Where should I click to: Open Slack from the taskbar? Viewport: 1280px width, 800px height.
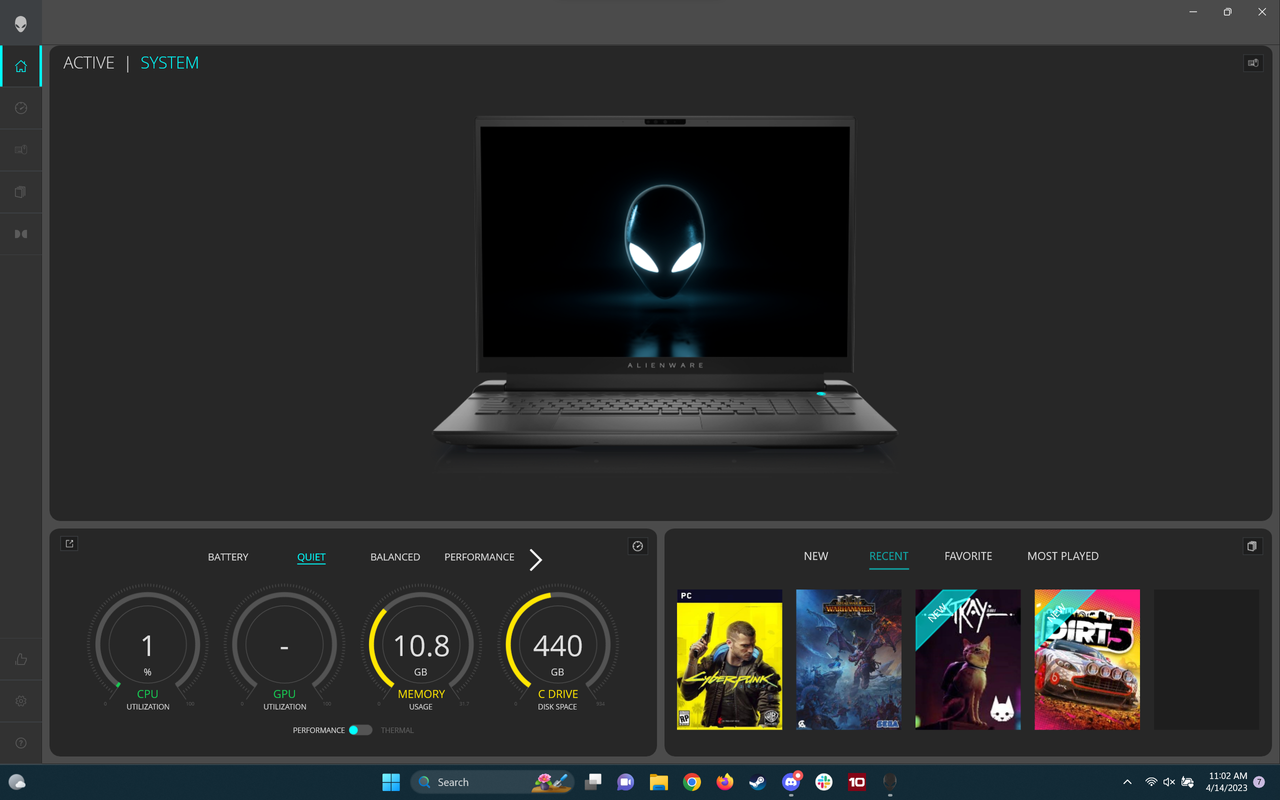coord(824,782)
